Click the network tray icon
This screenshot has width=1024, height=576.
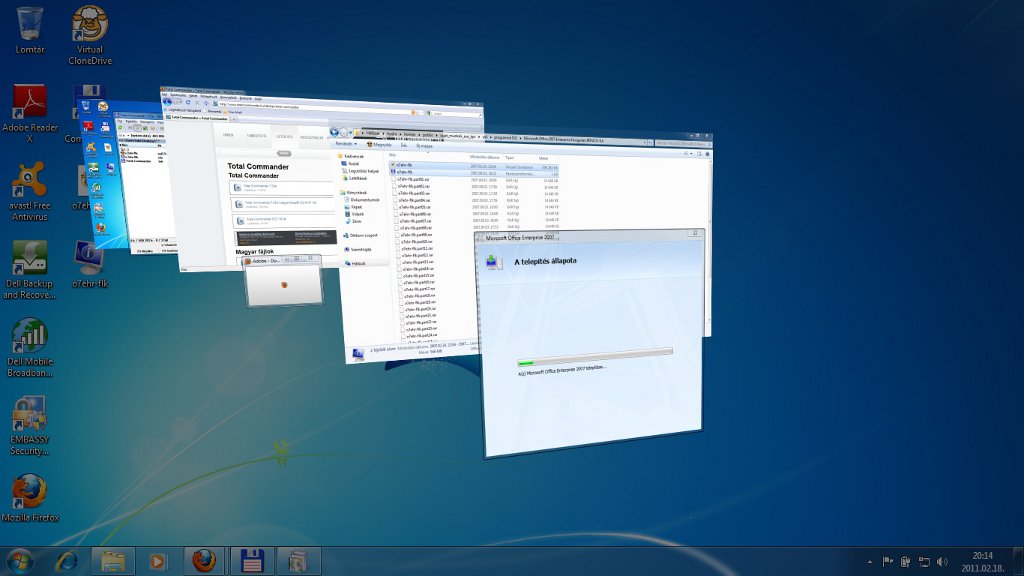(x=923, y=562)
